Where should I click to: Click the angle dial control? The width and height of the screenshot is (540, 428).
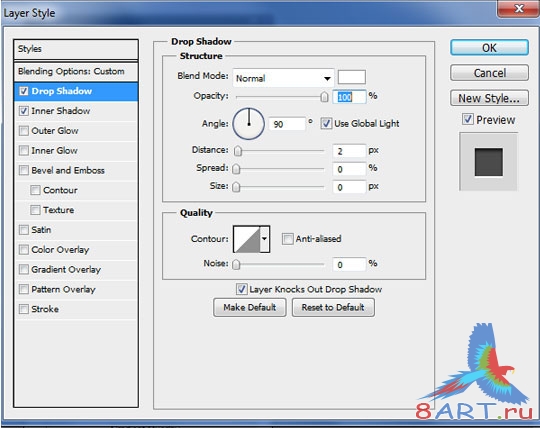(249, 124)
